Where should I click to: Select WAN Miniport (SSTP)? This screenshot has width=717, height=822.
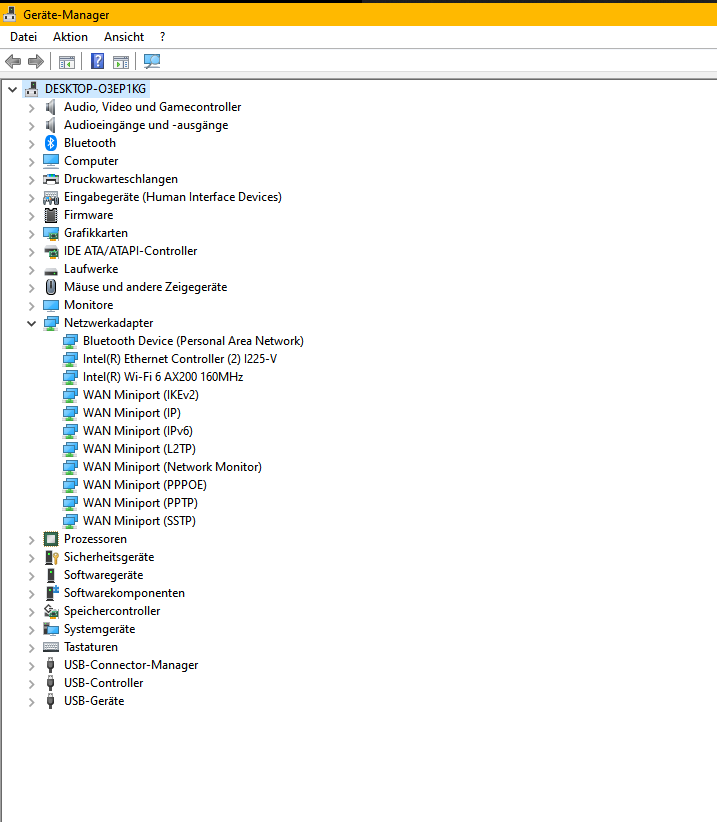139,521
